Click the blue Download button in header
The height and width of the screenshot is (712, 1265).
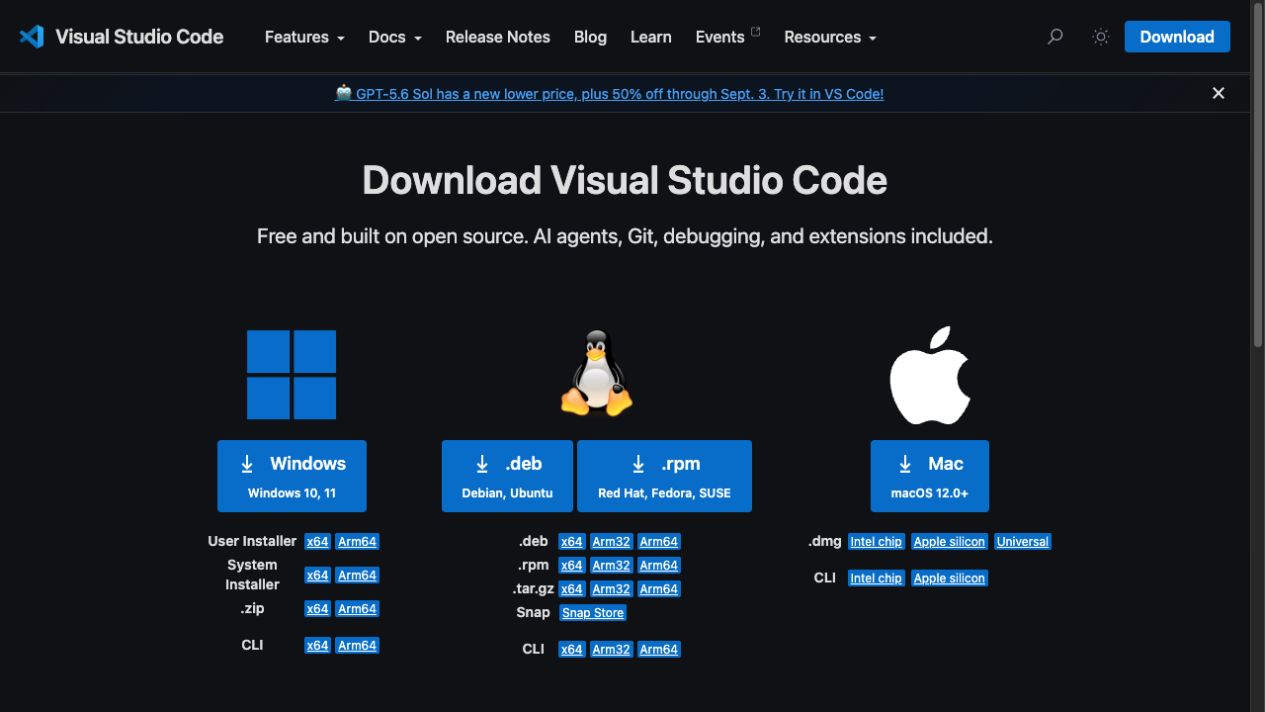click(1177, 37)
